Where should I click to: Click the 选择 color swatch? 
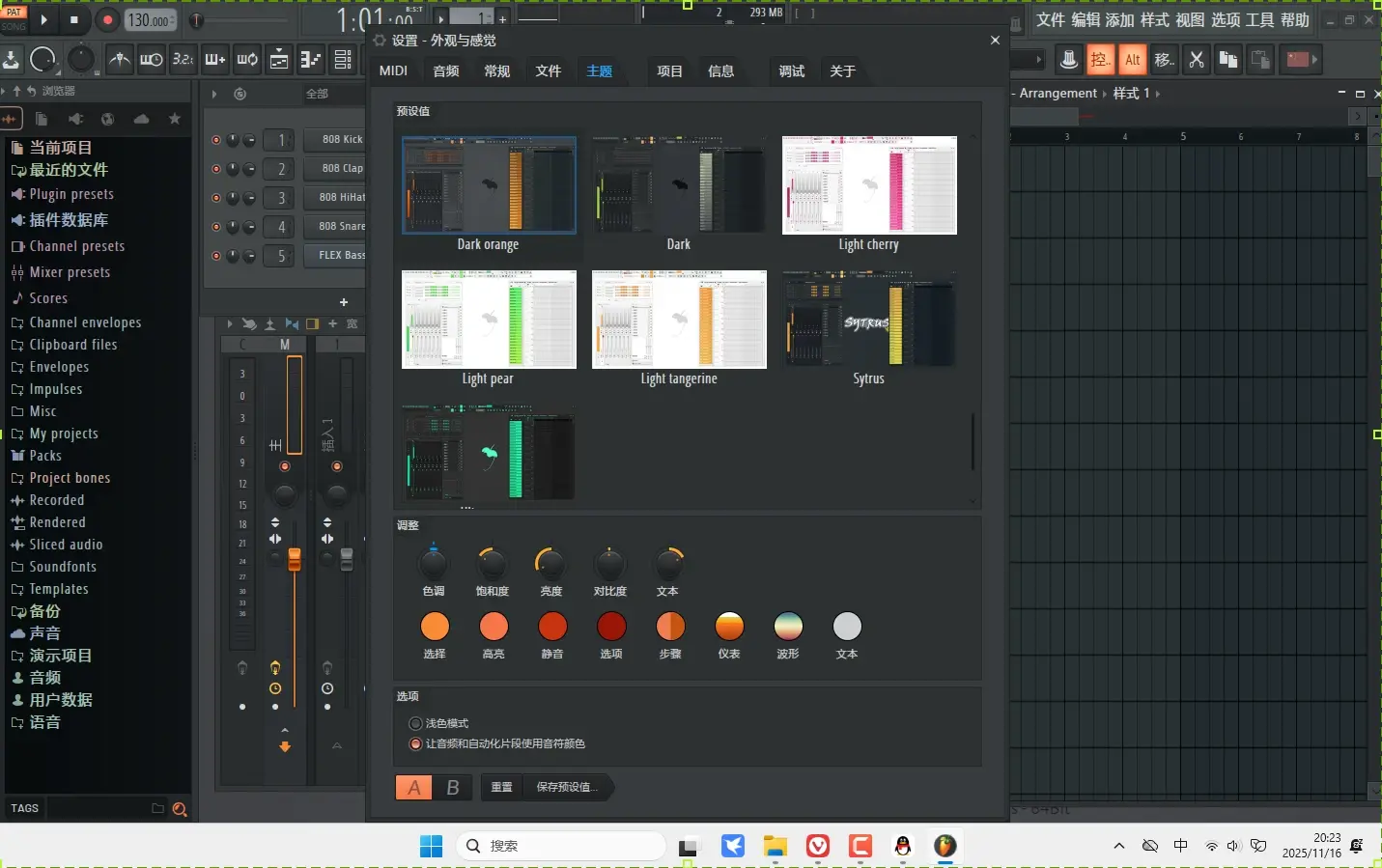tap(435, 627)
